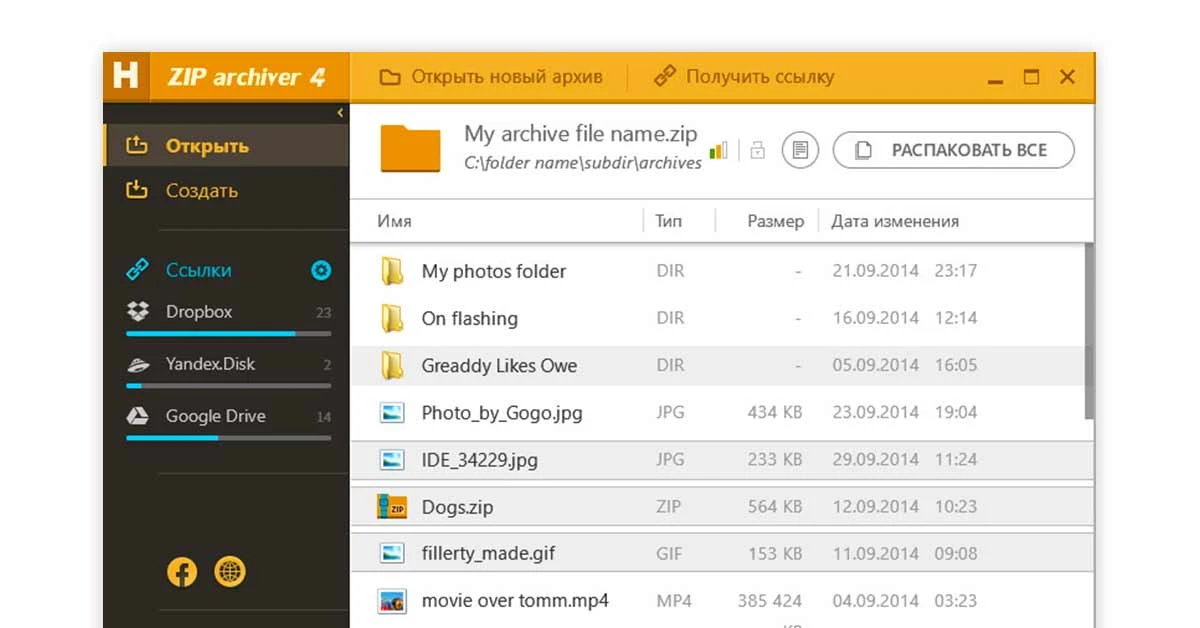Click the compression level bars icon
This screenshot has height=628, width=1200.
pyautogui.click(x=720, y=148)
